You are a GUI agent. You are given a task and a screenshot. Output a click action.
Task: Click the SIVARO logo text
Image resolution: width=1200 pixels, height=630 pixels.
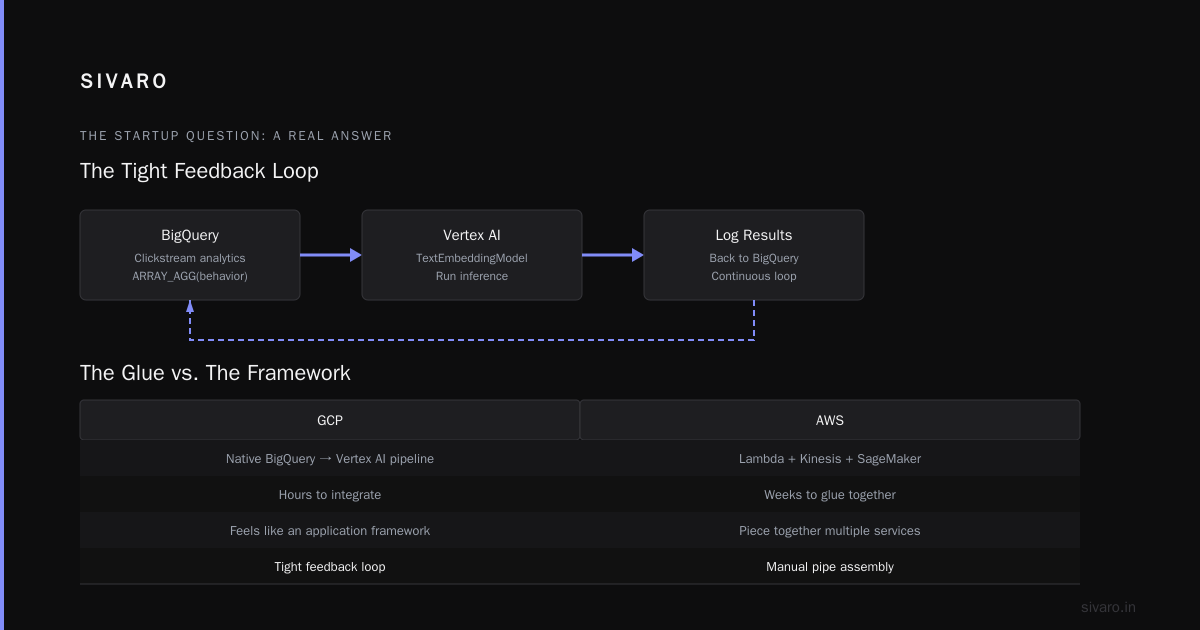coord(124,82)
